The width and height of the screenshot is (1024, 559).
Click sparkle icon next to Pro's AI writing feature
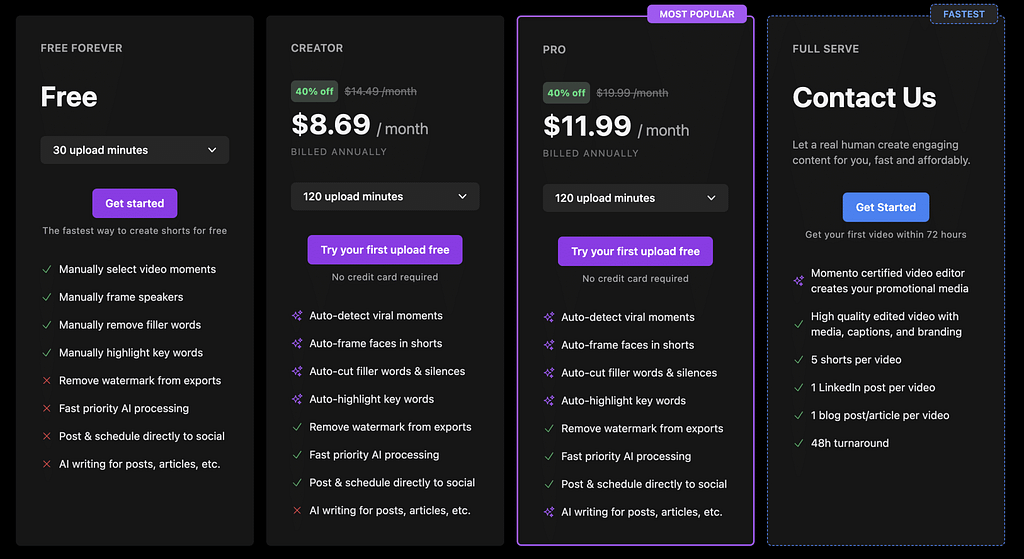click(549, 513)
